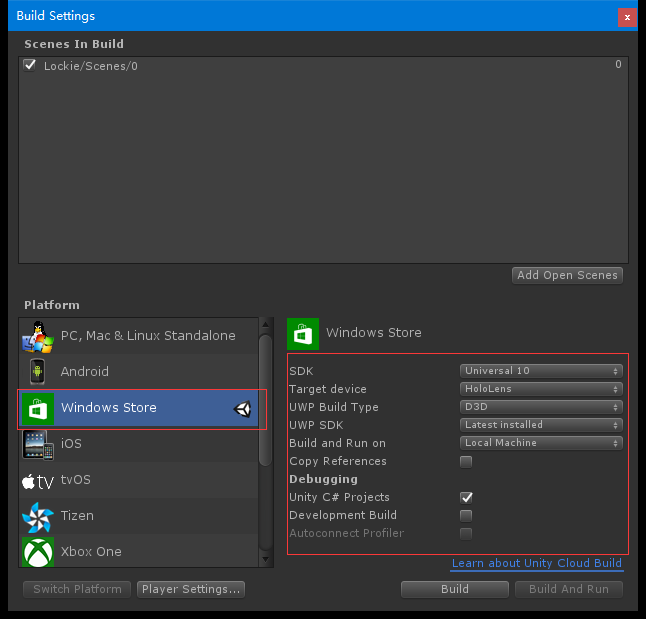Select the Windows Store platform row
The height and width of the screenshot is (619, 646).
tap(139, 408)
